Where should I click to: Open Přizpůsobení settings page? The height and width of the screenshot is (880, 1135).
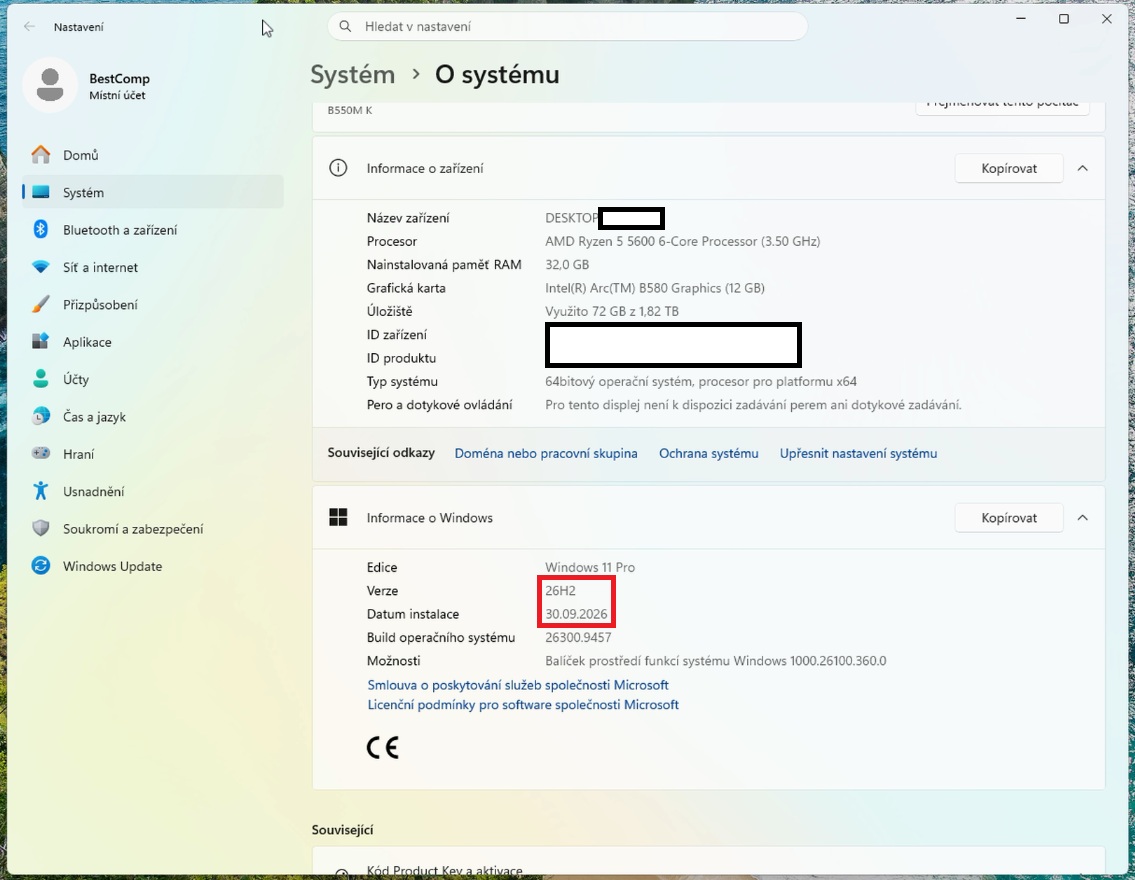(153, 305)
